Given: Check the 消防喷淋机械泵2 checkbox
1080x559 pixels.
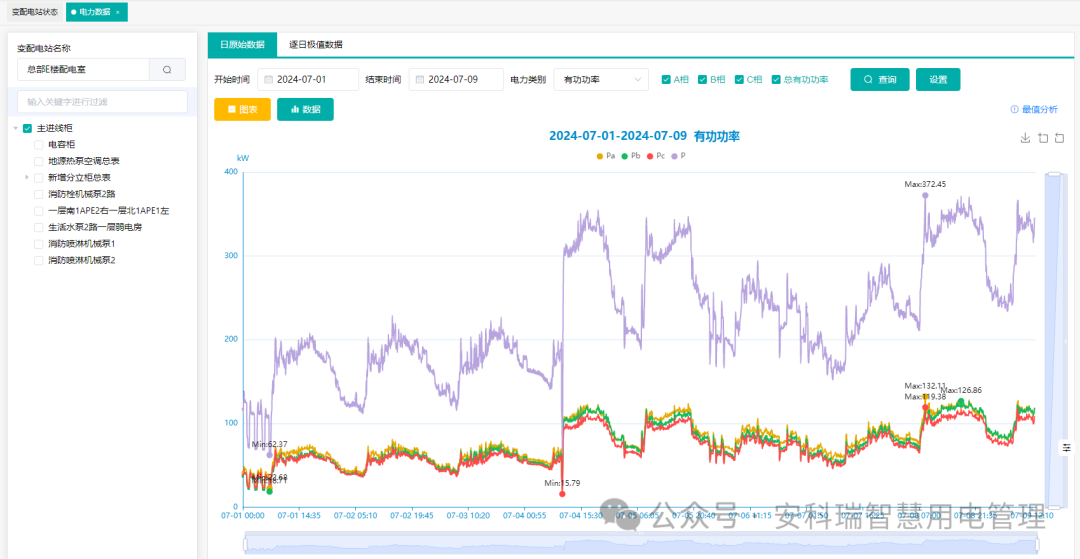Looking at the screenshot, I should point(39,260).
